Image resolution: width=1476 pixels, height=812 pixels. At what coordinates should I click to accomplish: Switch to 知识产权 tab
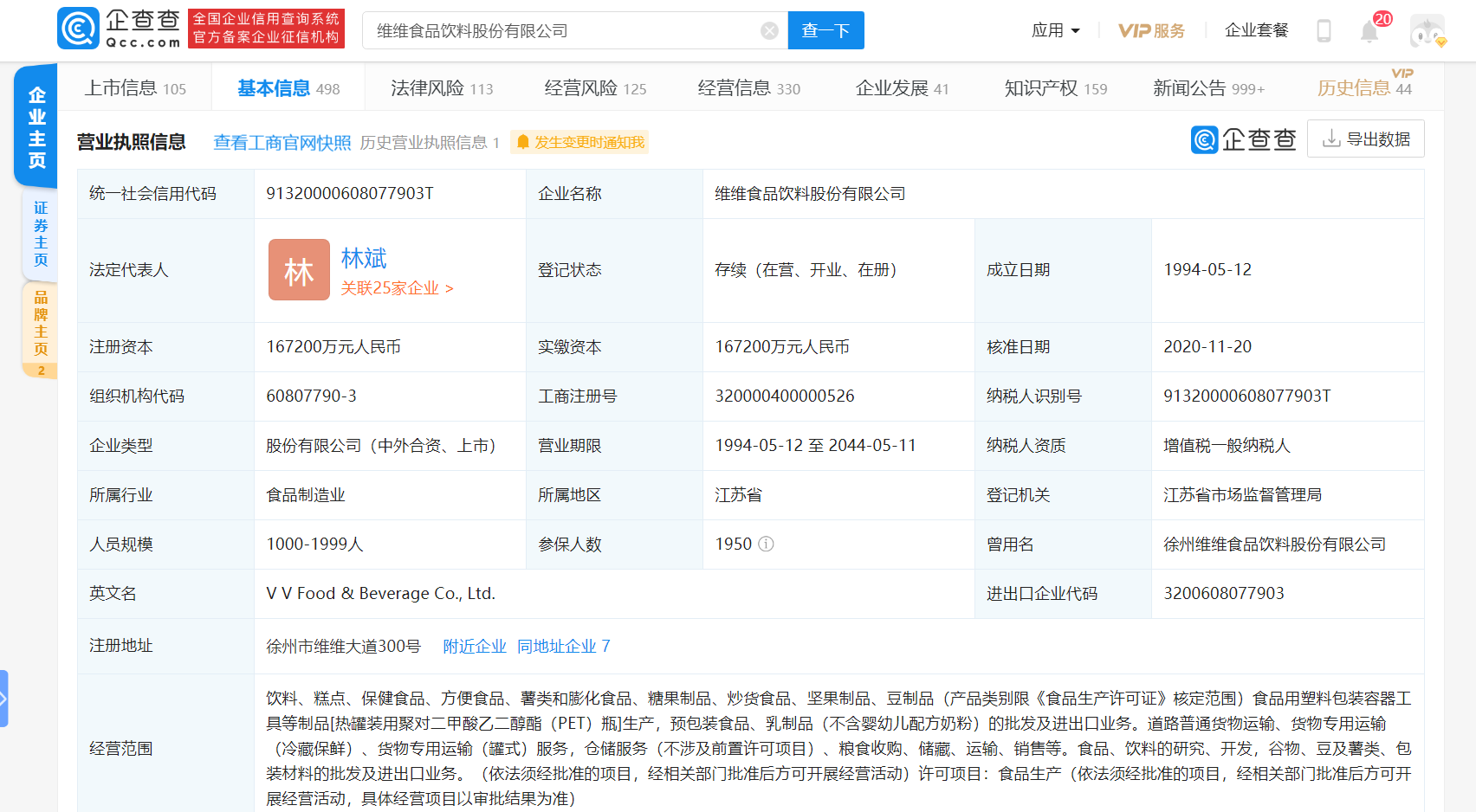1055,88
